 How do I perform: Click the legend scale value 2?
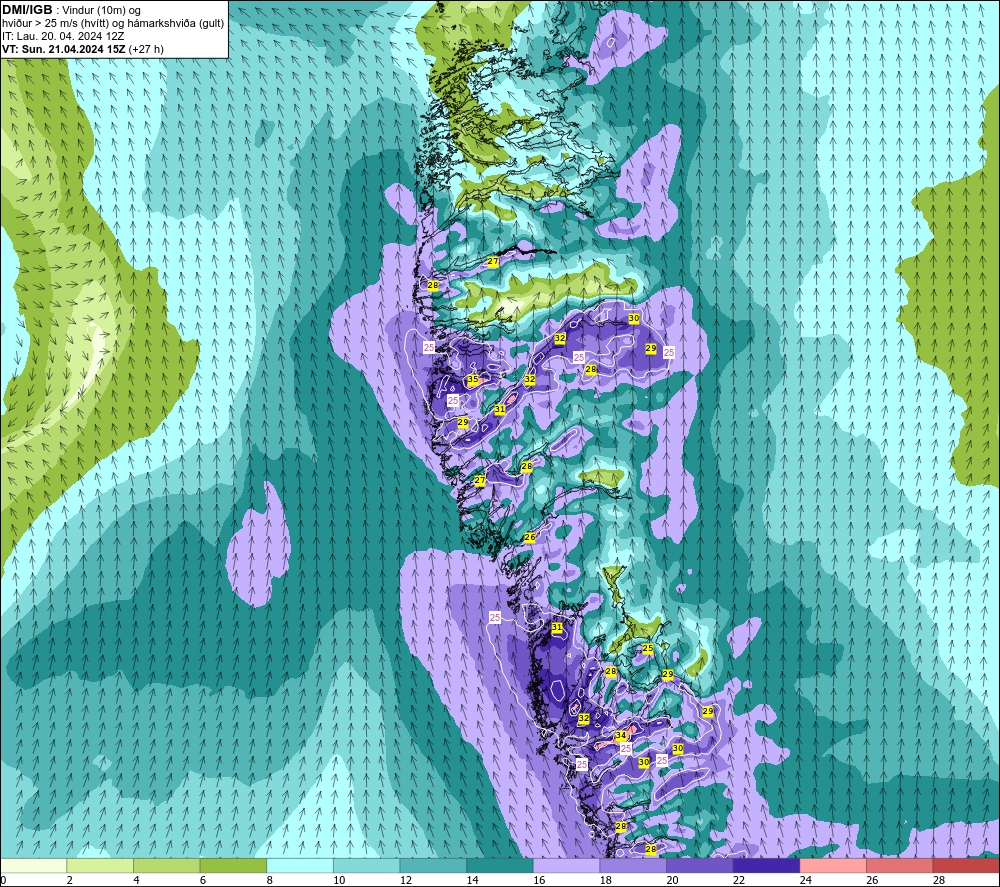pyautogui.click(x=70, y=880)
